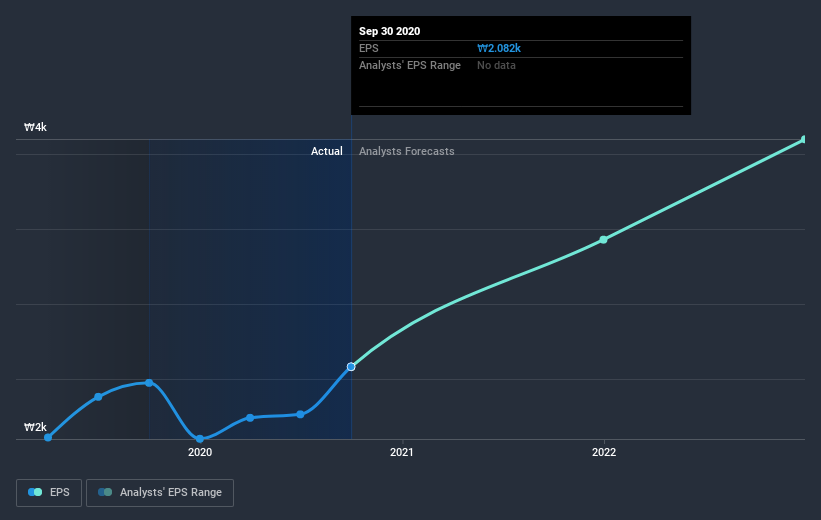The width and height of the screenshot is (821, 520).
Task: Click the Analysts' EPS Range legend color icon
Action: pos(105,492)
